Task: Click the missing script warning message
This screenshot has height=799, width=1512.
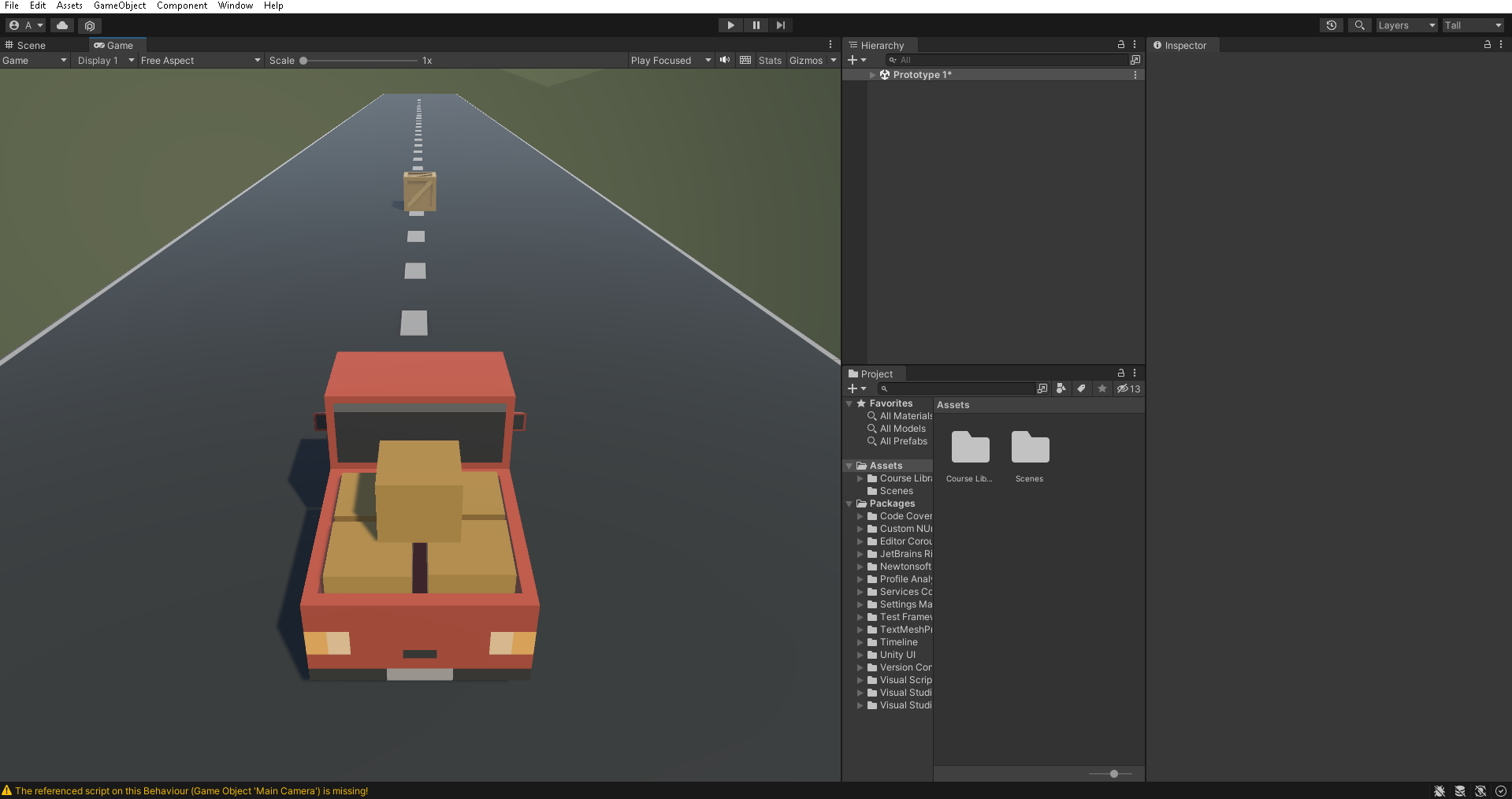Action: (x=191, y=790)
